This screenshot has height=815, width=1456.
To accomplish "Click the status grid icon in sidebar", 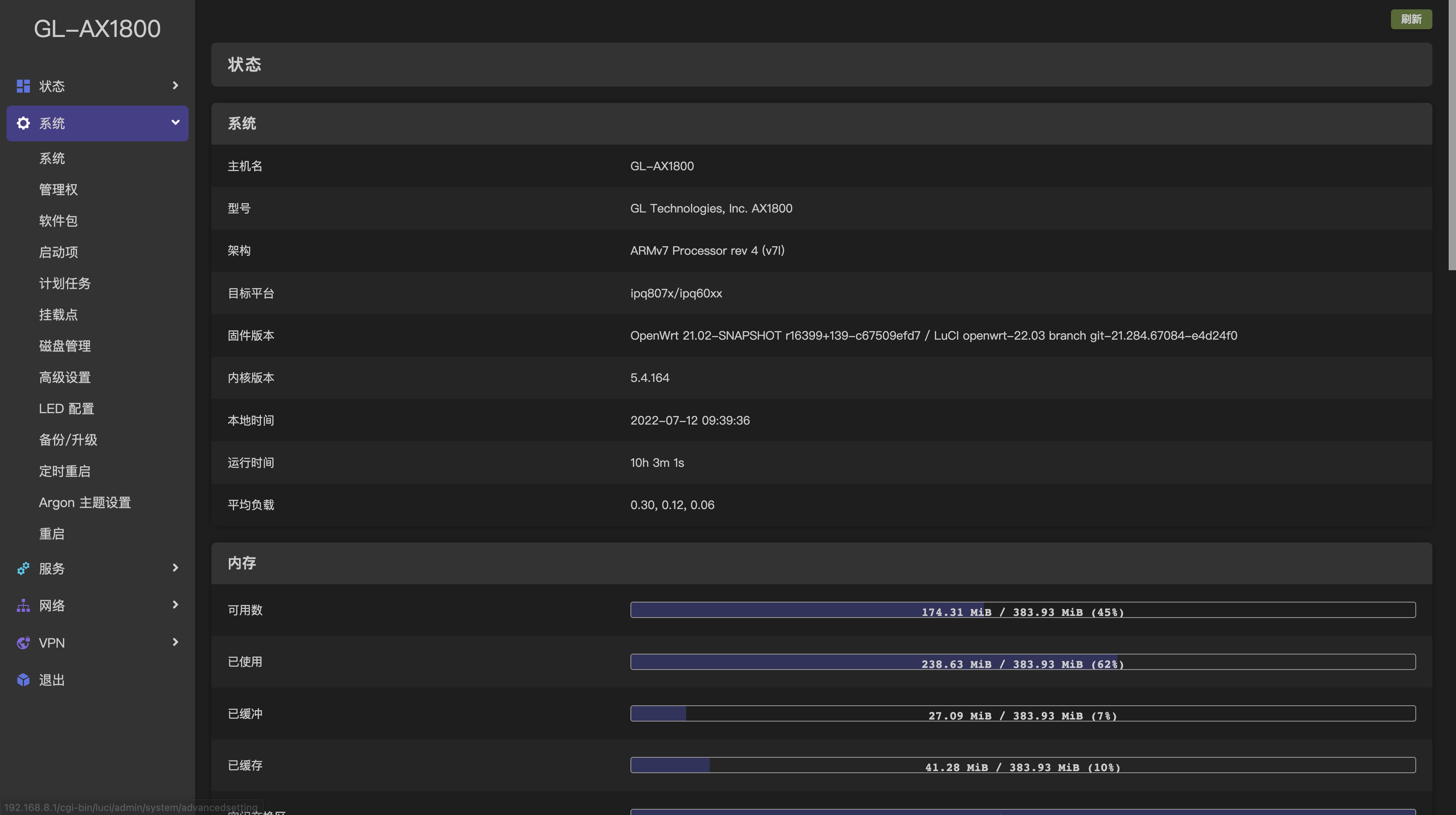I will (x=23, y=86).
